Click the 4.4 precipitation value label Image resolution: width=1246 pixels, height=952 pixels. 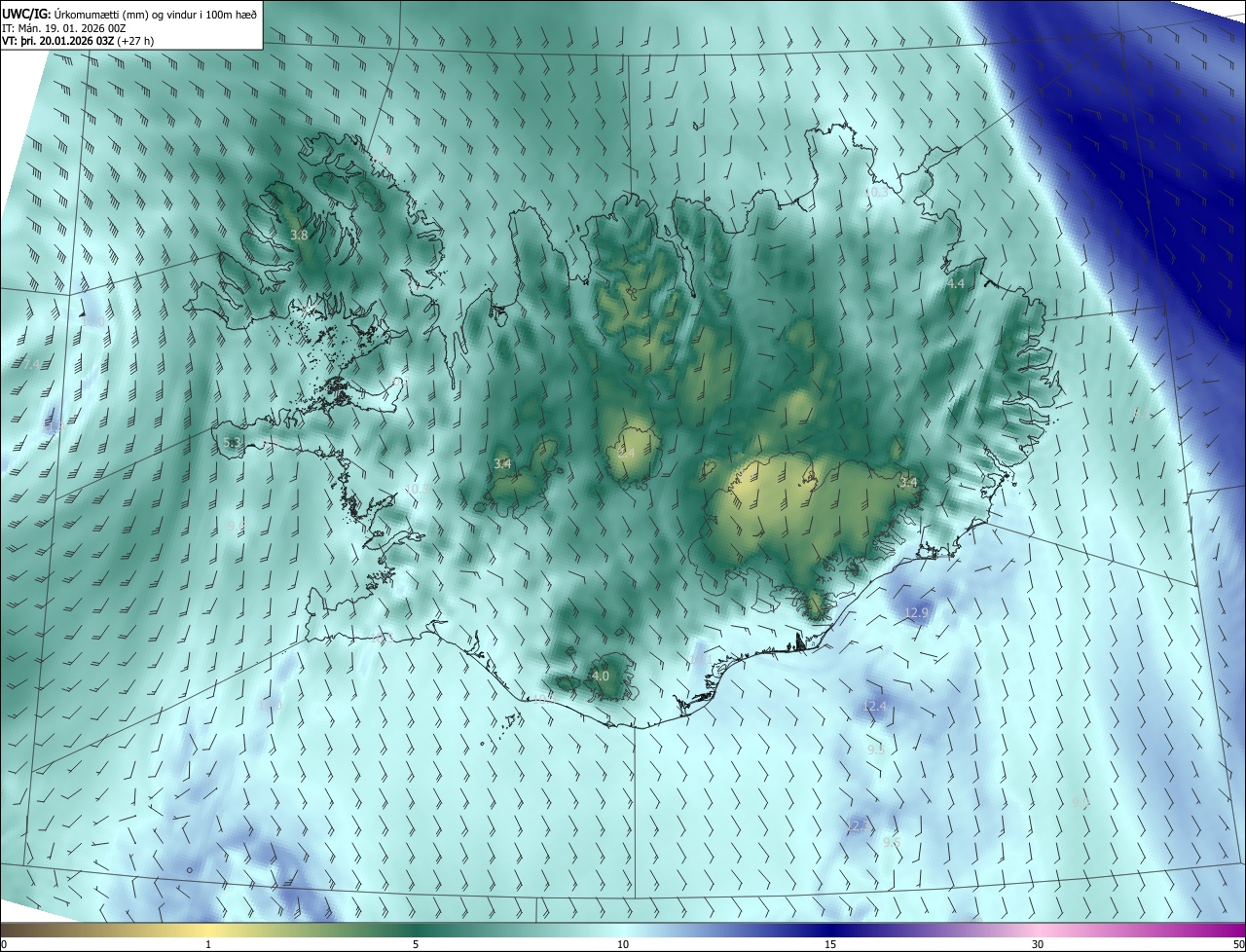955,283
